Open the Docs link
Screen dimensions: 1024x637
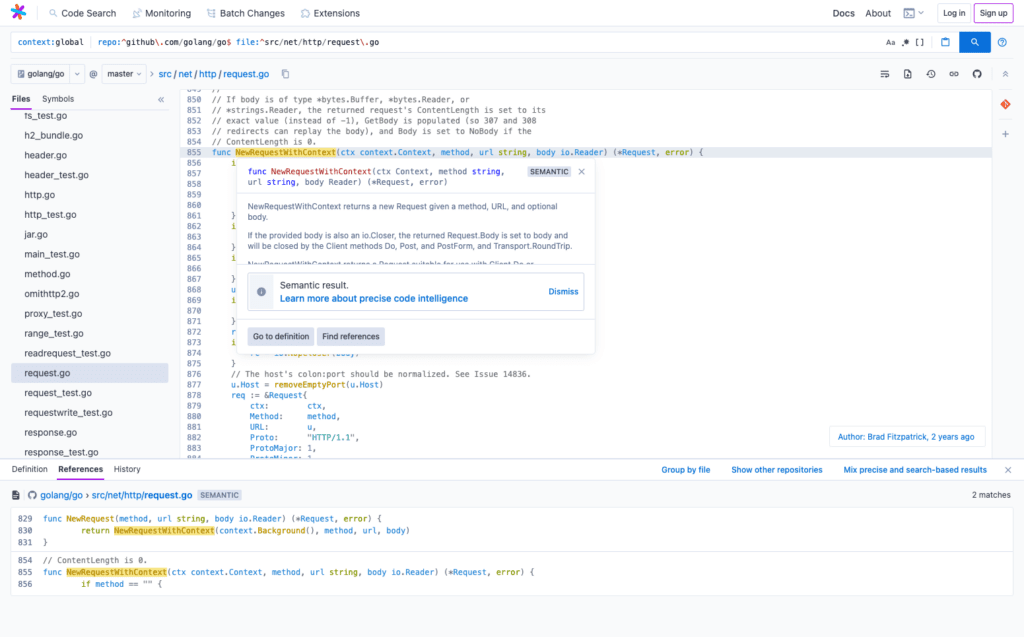tap(843, 13)
